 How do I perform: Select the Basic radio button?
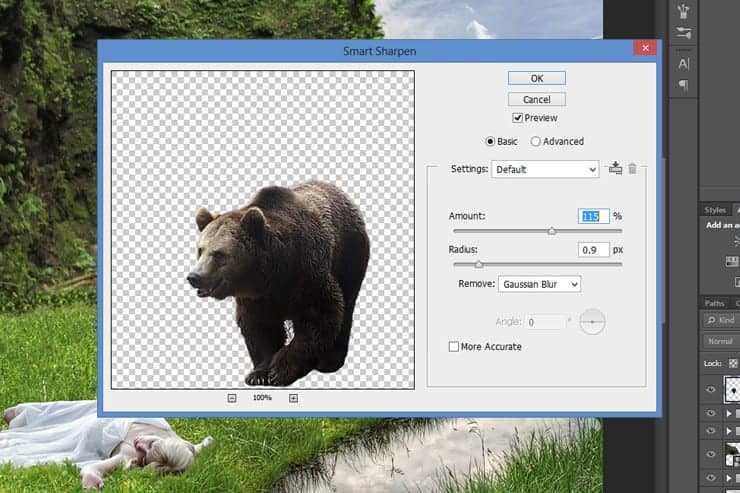[490, 142]
